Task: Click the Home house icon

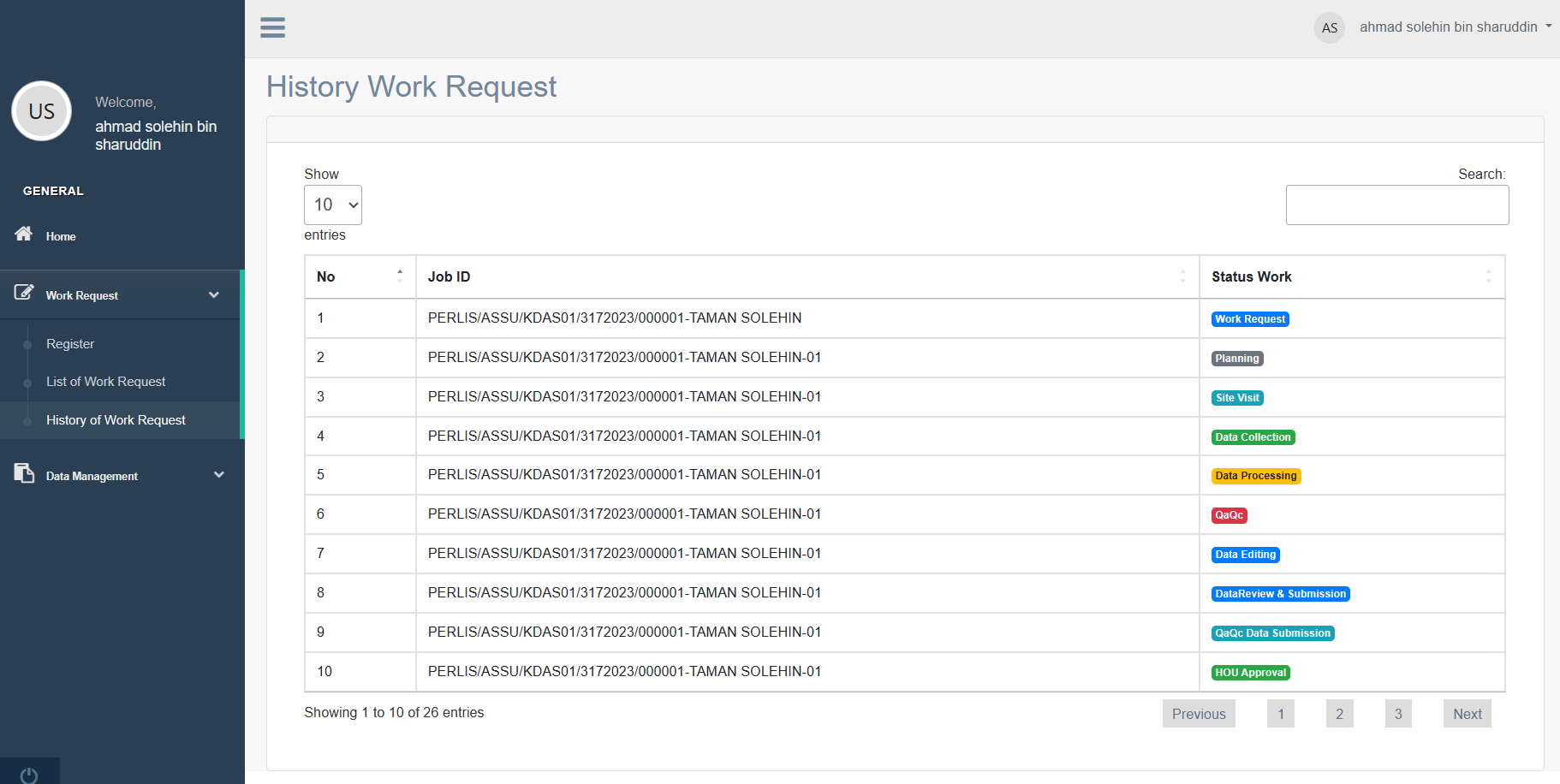Action: (24, 234)
